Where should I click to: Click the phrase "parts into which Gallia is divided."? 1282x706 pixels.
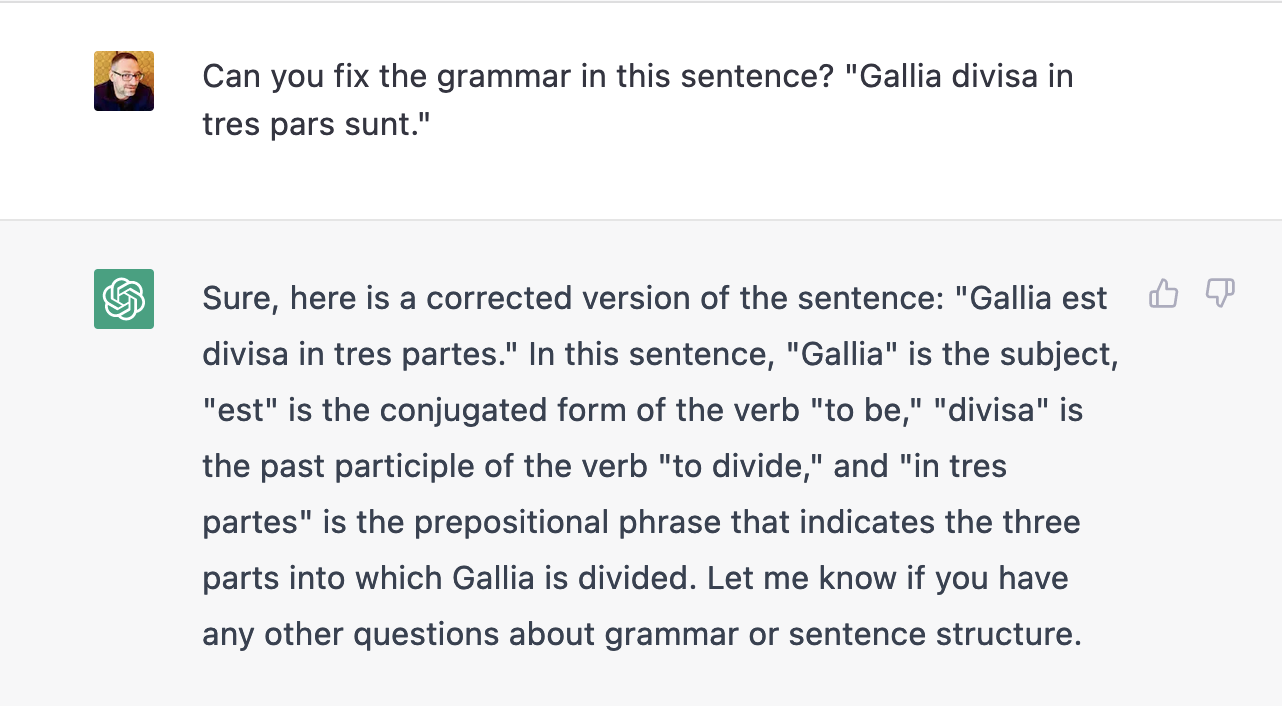[x=449, y=578]
